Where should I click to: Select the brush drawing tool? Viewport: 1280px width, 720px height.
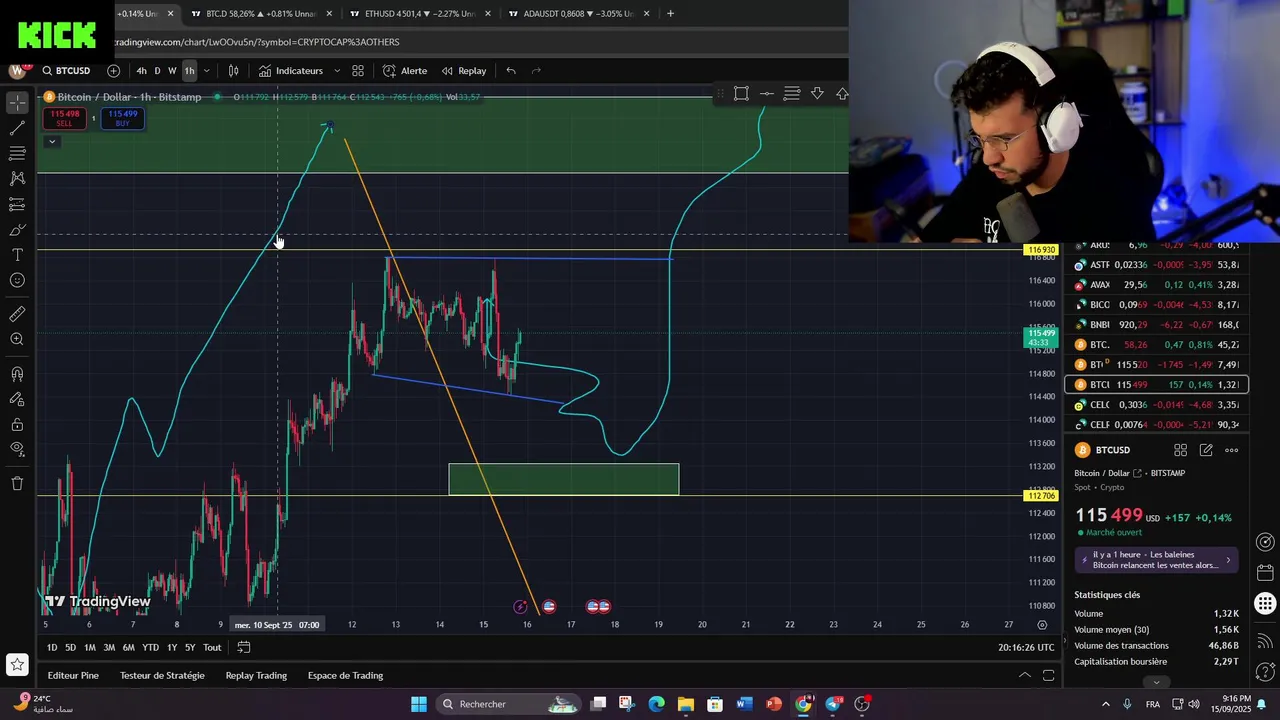tap(17, 230)
